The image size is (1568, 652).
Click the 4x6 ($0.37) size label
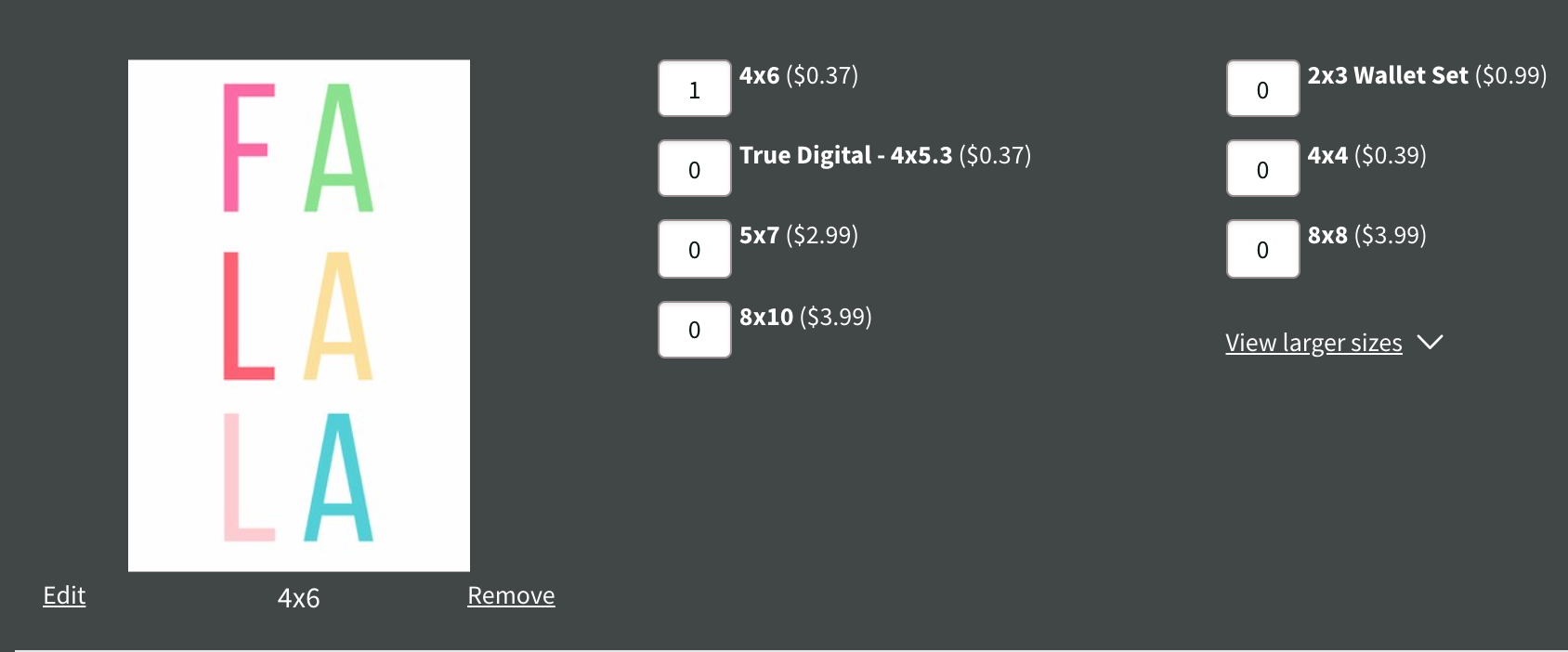pos(798,75)
